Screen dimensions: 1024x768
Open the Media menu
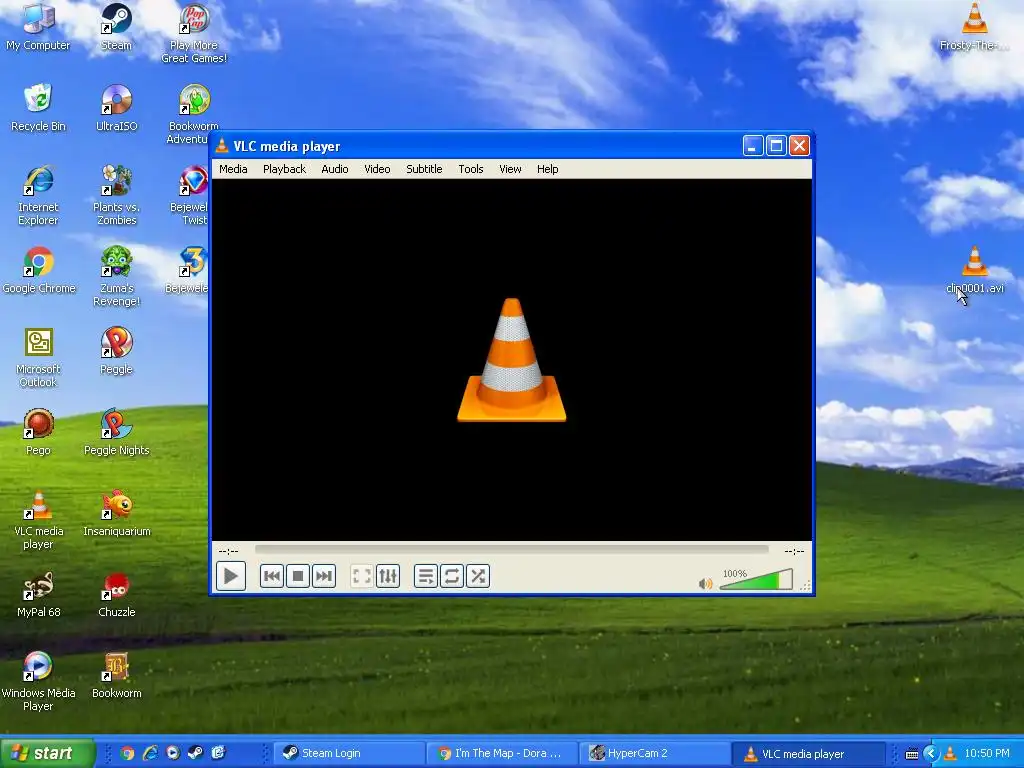tap(233, 169)
